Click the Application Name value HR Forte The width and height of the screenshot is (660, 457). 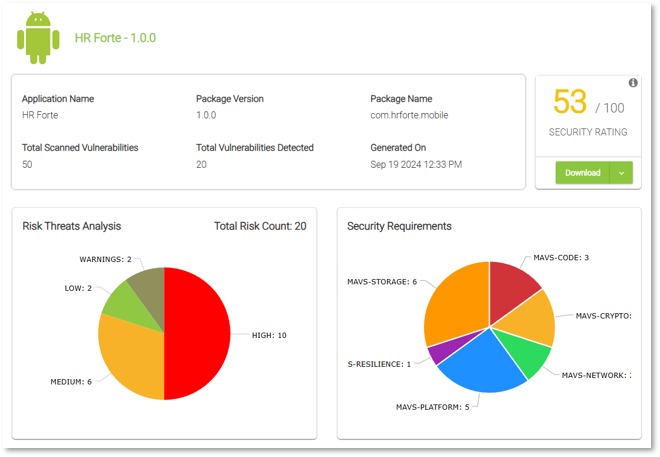(x=40, y=115)
